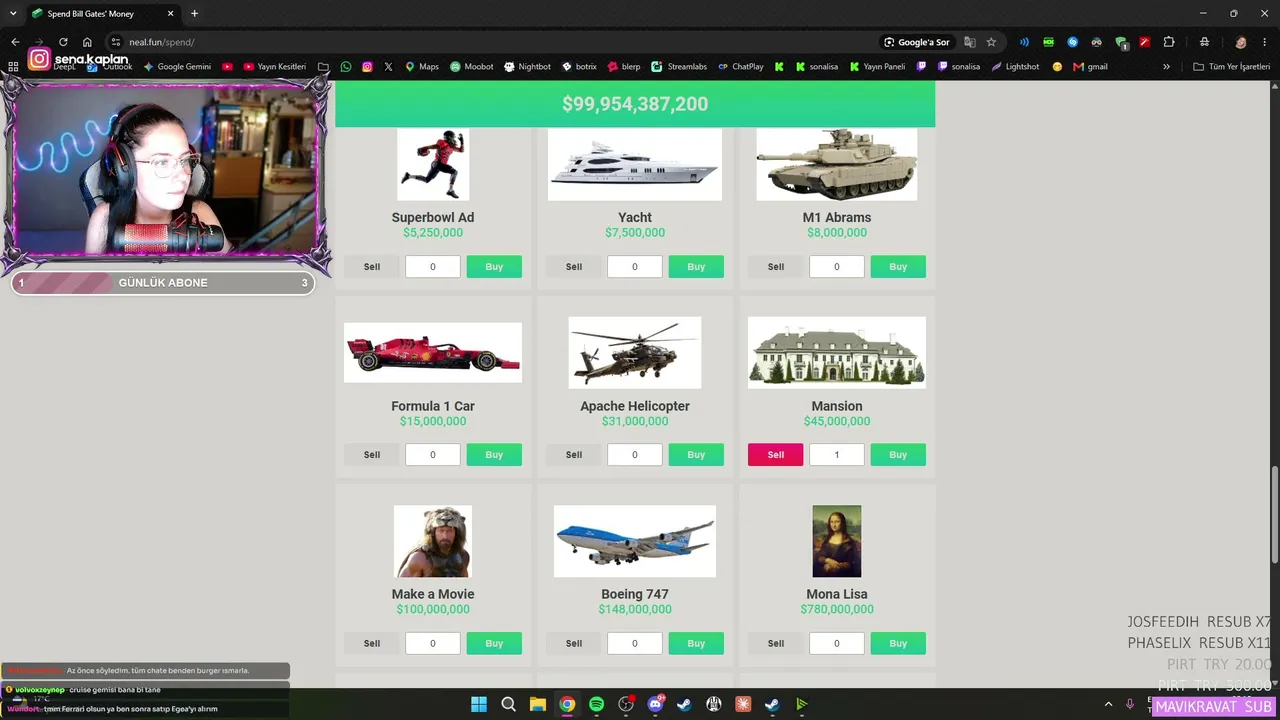Click the Sell button under Boeing 747
Viewport: 1280px width, 720px height.
pos(574,644)
